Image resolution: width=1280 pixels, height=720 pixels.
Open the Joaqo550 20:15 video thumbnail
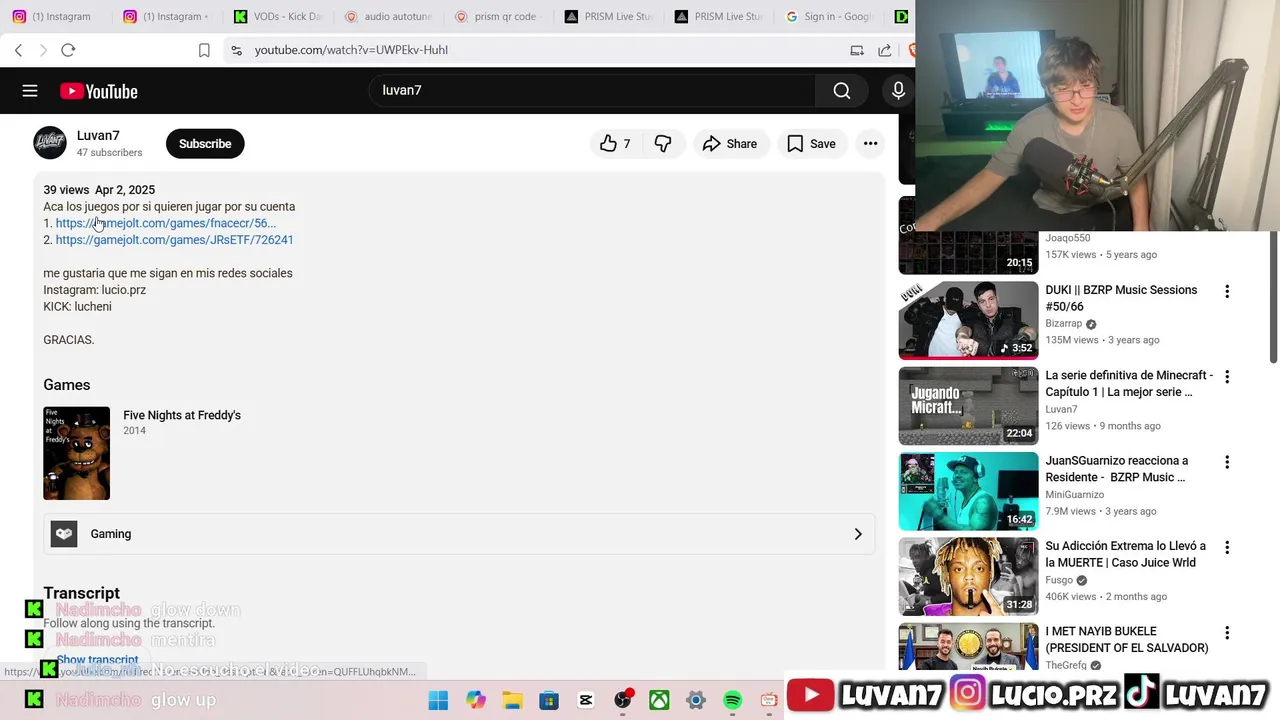[x=968, y=235]
